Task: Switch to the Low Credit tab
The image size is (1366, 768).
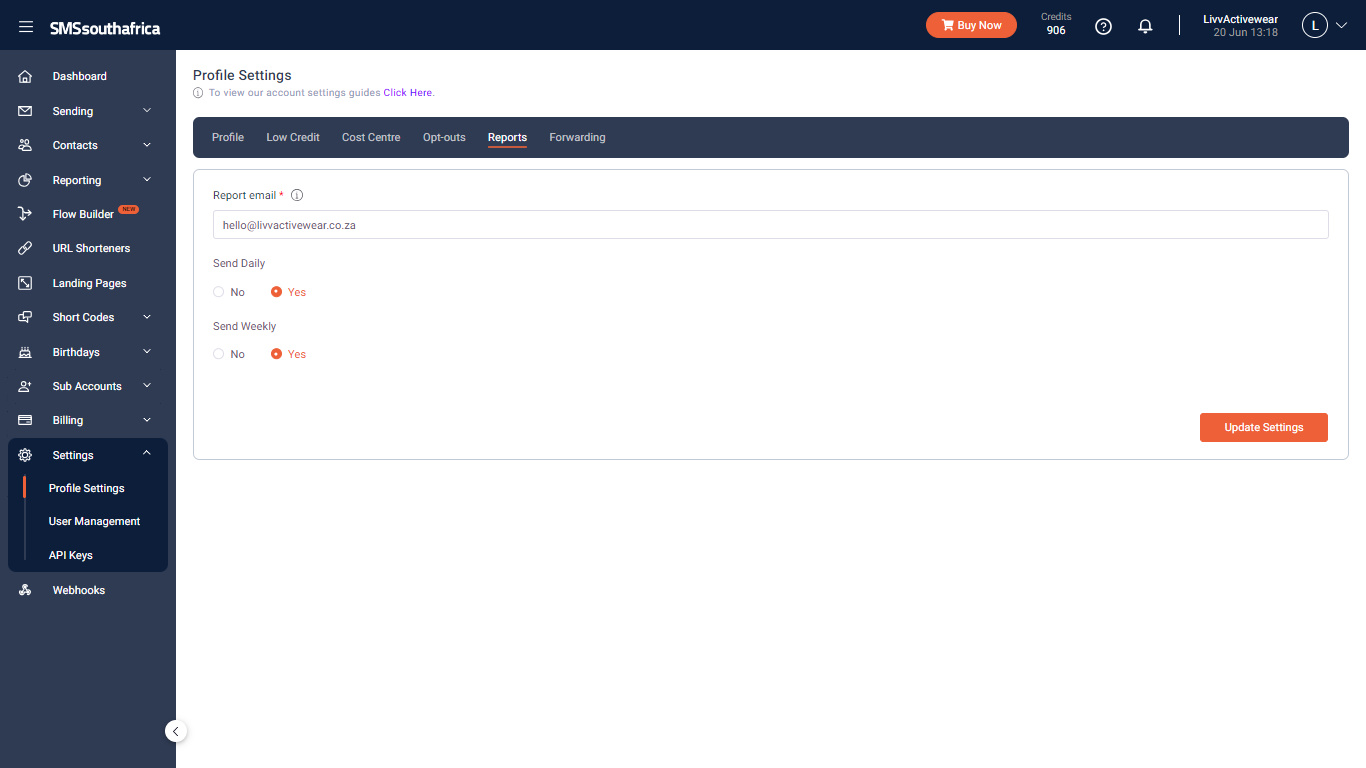Action: [293, 137]
